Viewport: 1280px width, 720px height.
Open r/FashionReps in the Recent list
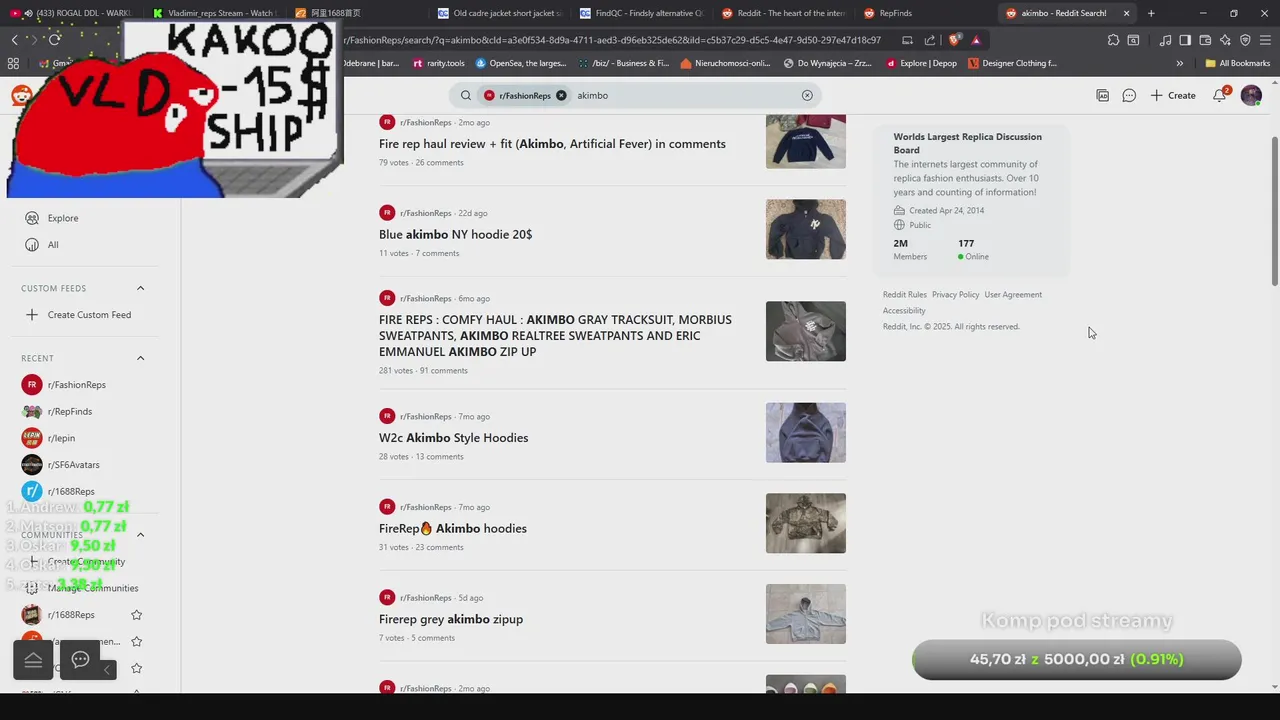[x=77, y=385]
